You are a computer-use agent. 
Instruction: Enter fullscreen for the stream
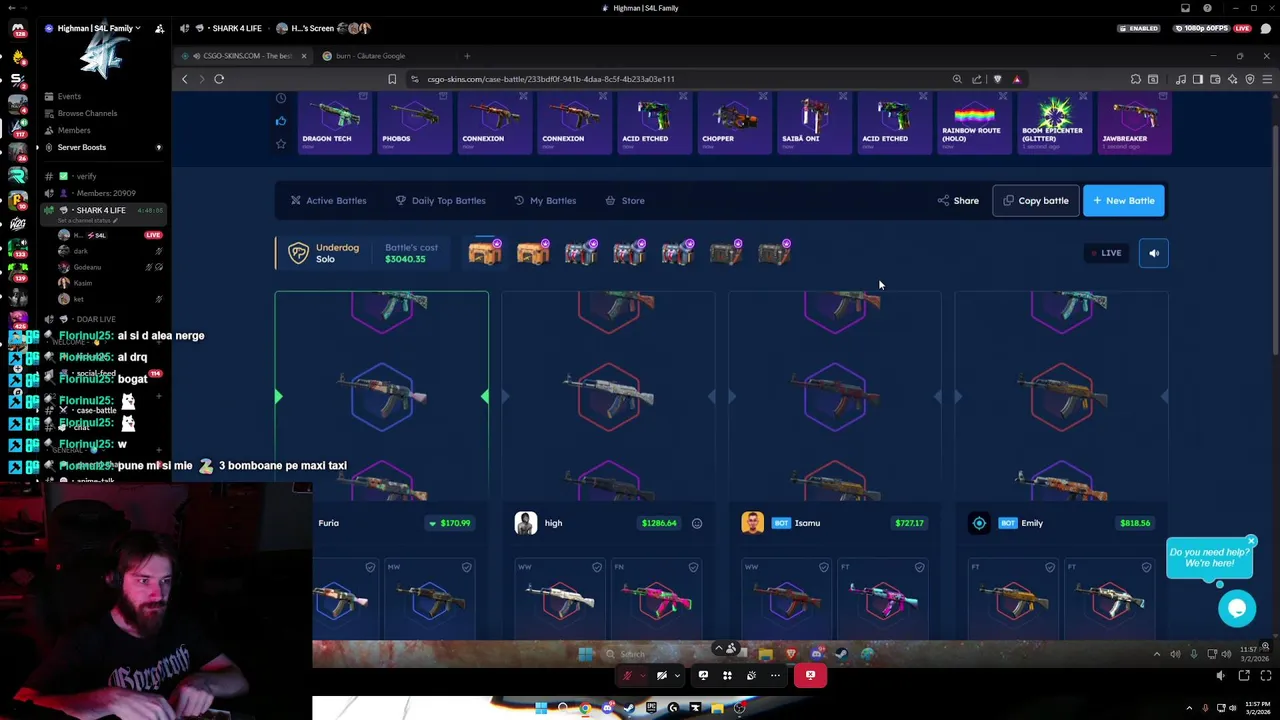click(1266, 676)
